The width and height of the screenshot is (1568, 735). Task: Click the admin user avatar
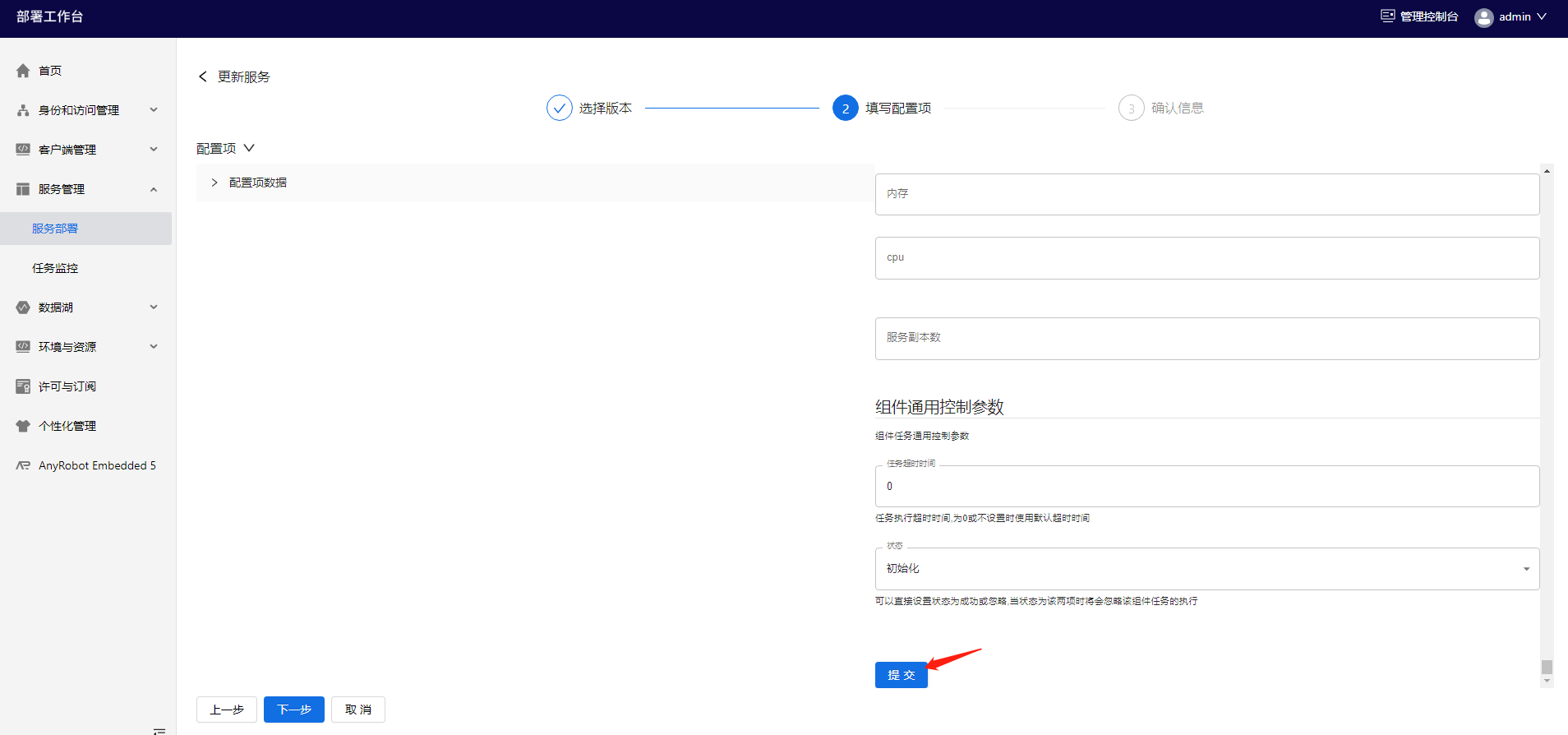tap(1483, 17)
